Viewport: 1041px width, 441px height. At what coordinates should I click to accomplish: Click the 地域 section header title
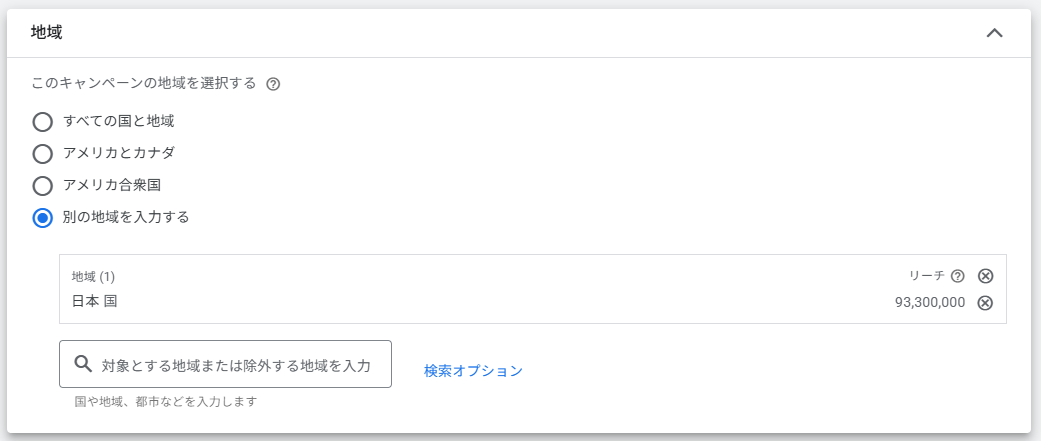(x=47, y=32)
